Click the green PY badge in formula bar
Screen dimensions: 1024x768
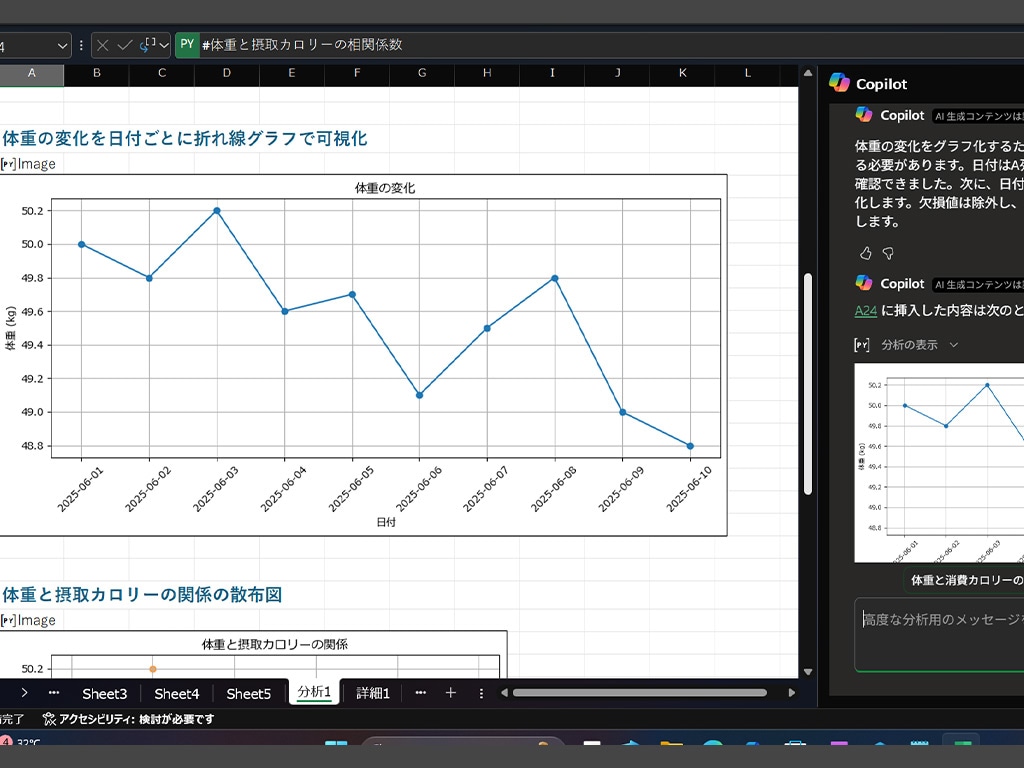point(187,44)
